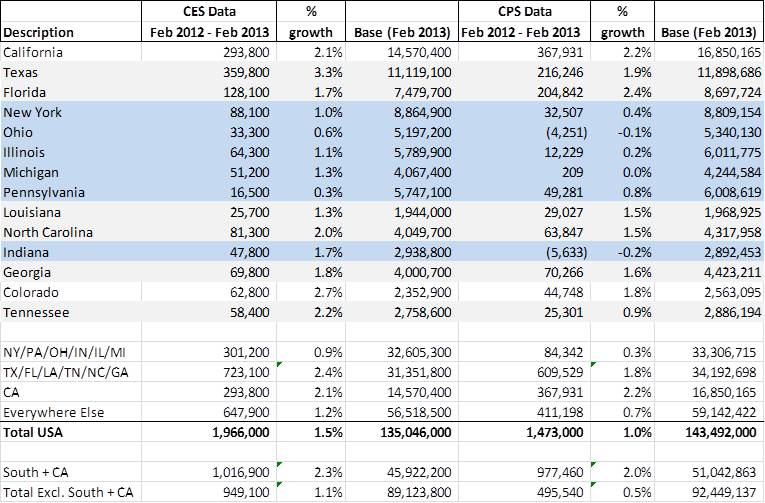Select the Georgia row label
765x503 pixels.
27,272
